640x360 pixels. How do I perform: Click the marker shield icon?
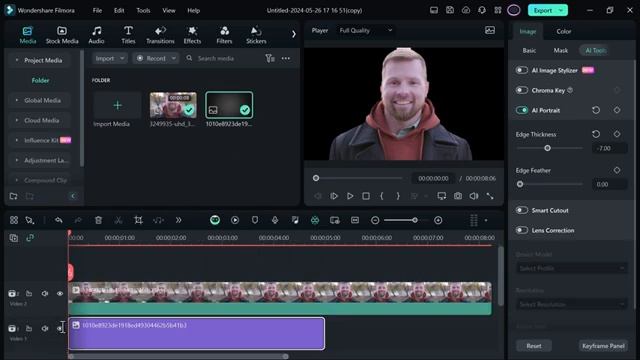pyautogui.click(x=255, y=220)
